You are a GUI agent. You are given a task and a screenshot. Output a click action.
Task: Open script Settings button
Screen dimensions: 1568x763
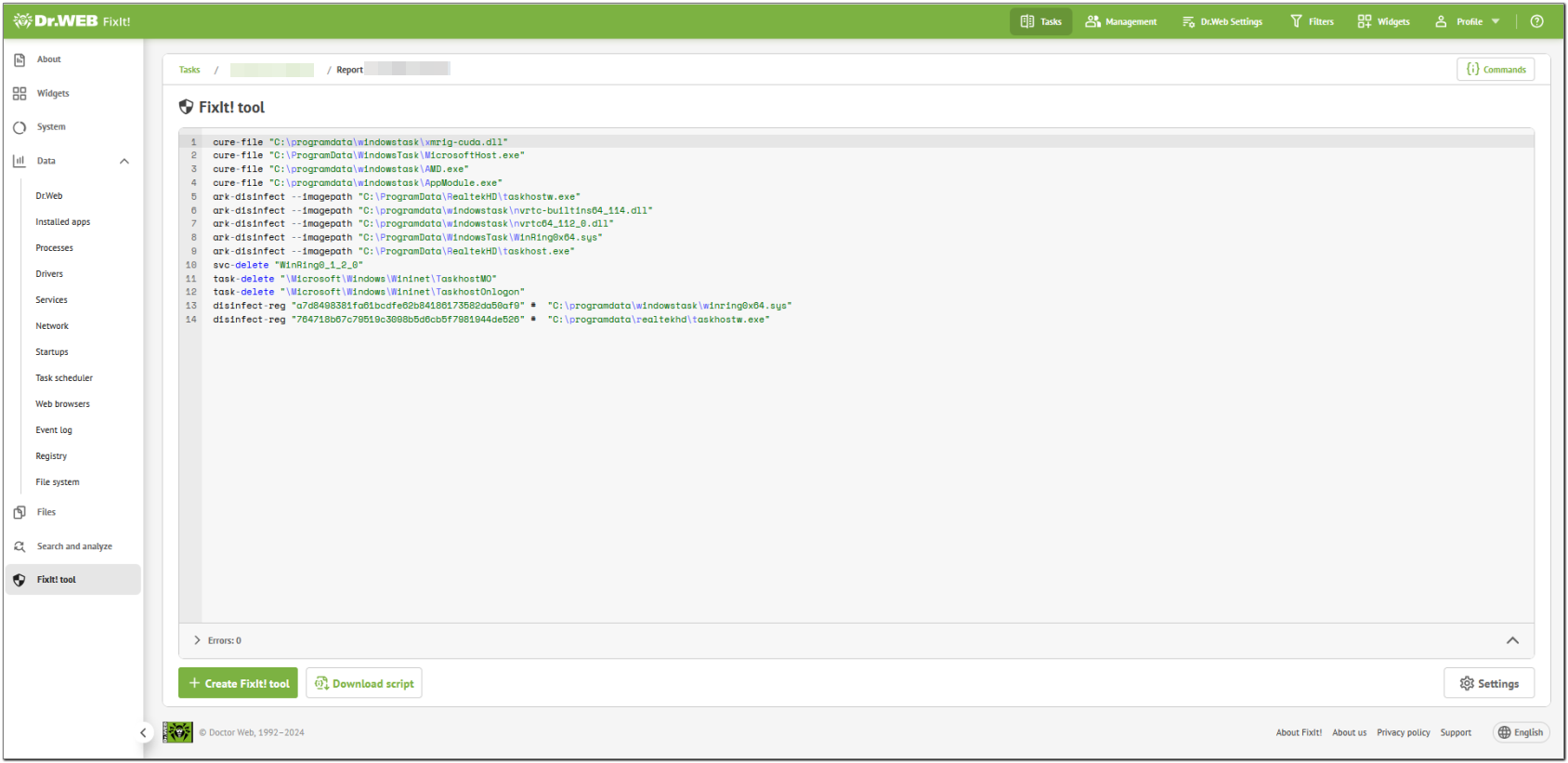[x=1489, y=683]
